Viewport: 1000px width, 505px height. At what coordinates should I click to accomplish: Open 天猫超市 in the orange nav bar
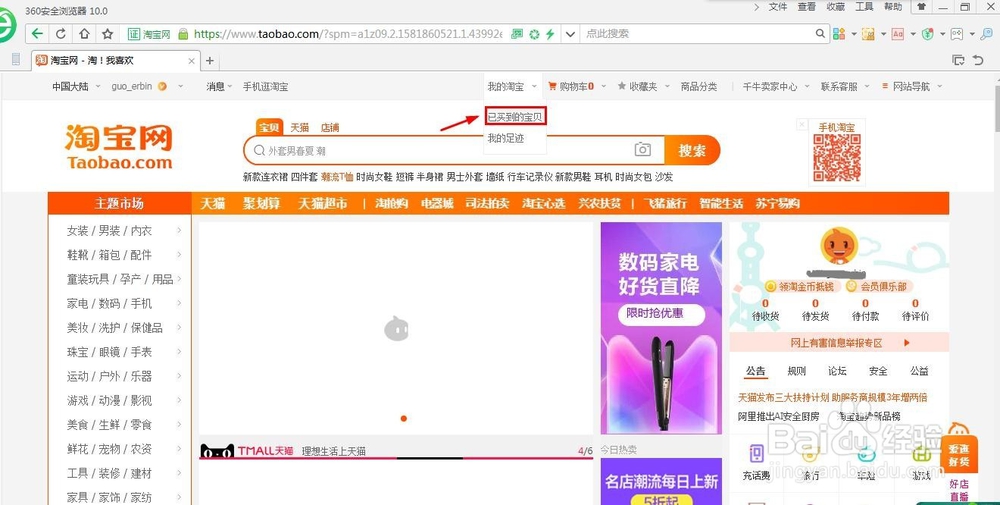click(x=323, y=203)
